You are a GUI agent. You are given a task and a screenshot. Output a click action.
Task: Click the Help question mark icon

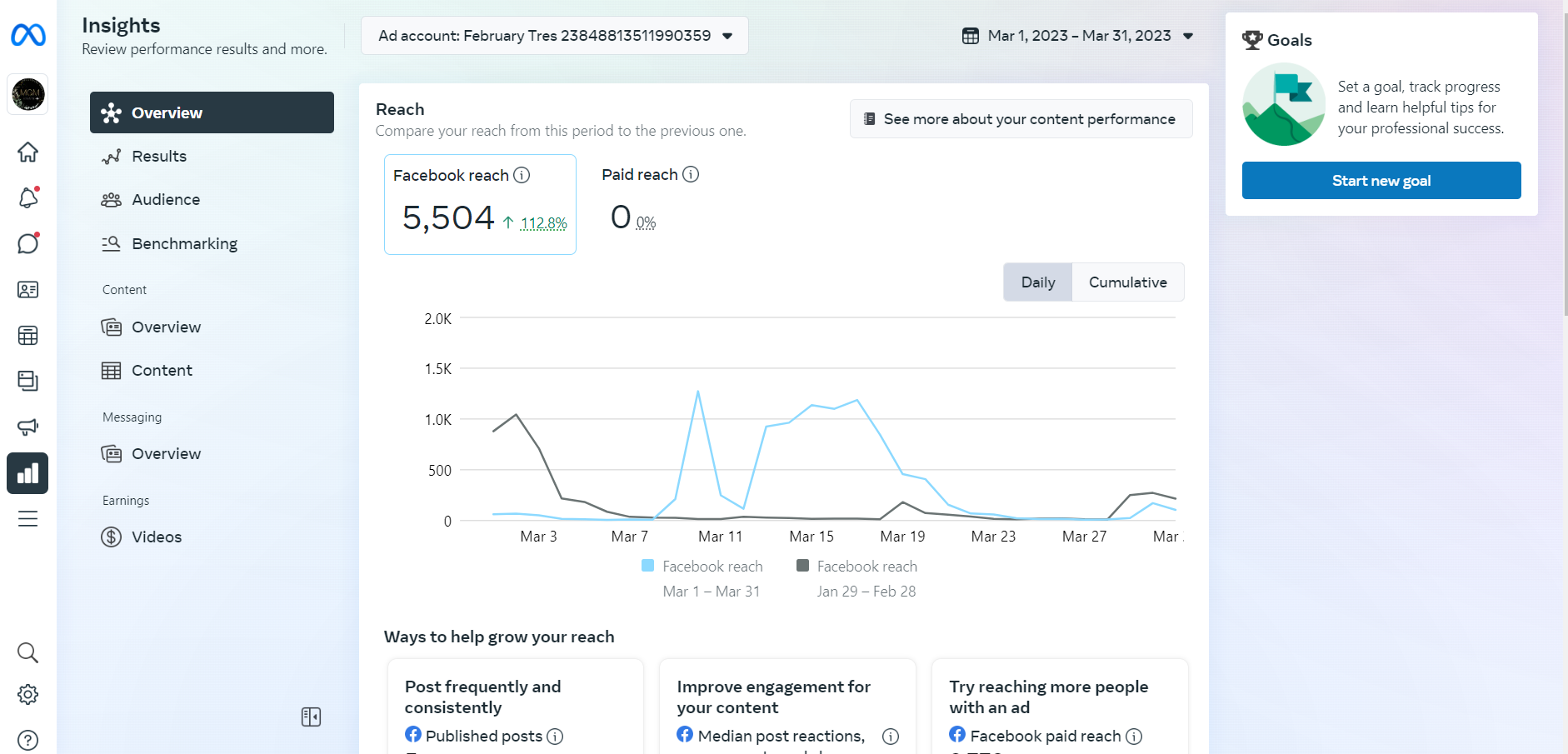(x=28, y=740)
